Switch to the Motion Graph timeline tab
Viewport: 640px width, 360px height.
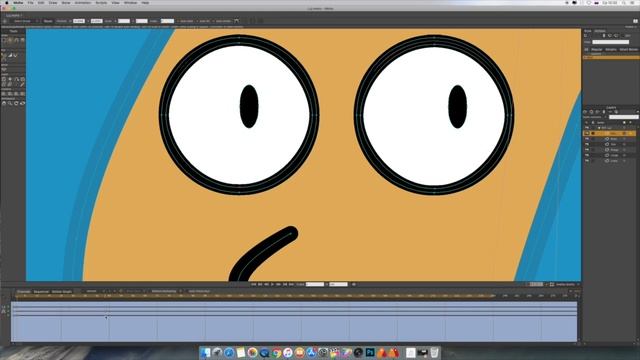pos(62,291)
